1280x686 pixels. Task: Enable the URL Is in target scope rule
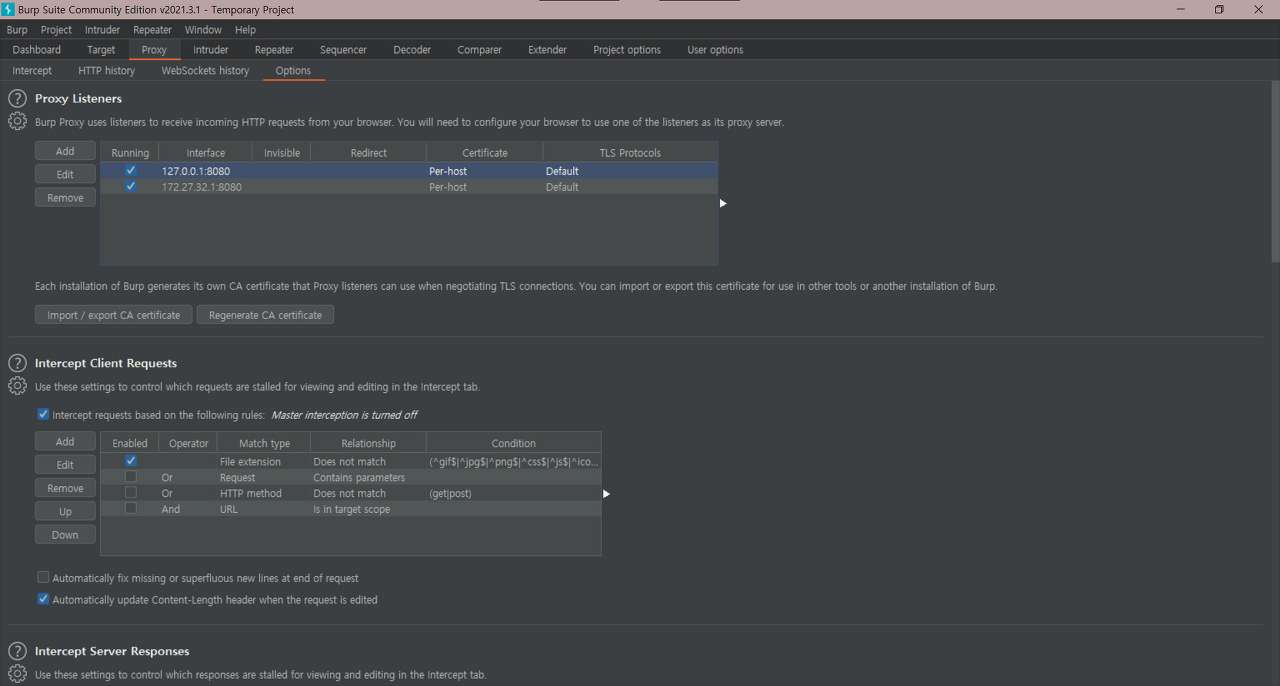[131, 509]
